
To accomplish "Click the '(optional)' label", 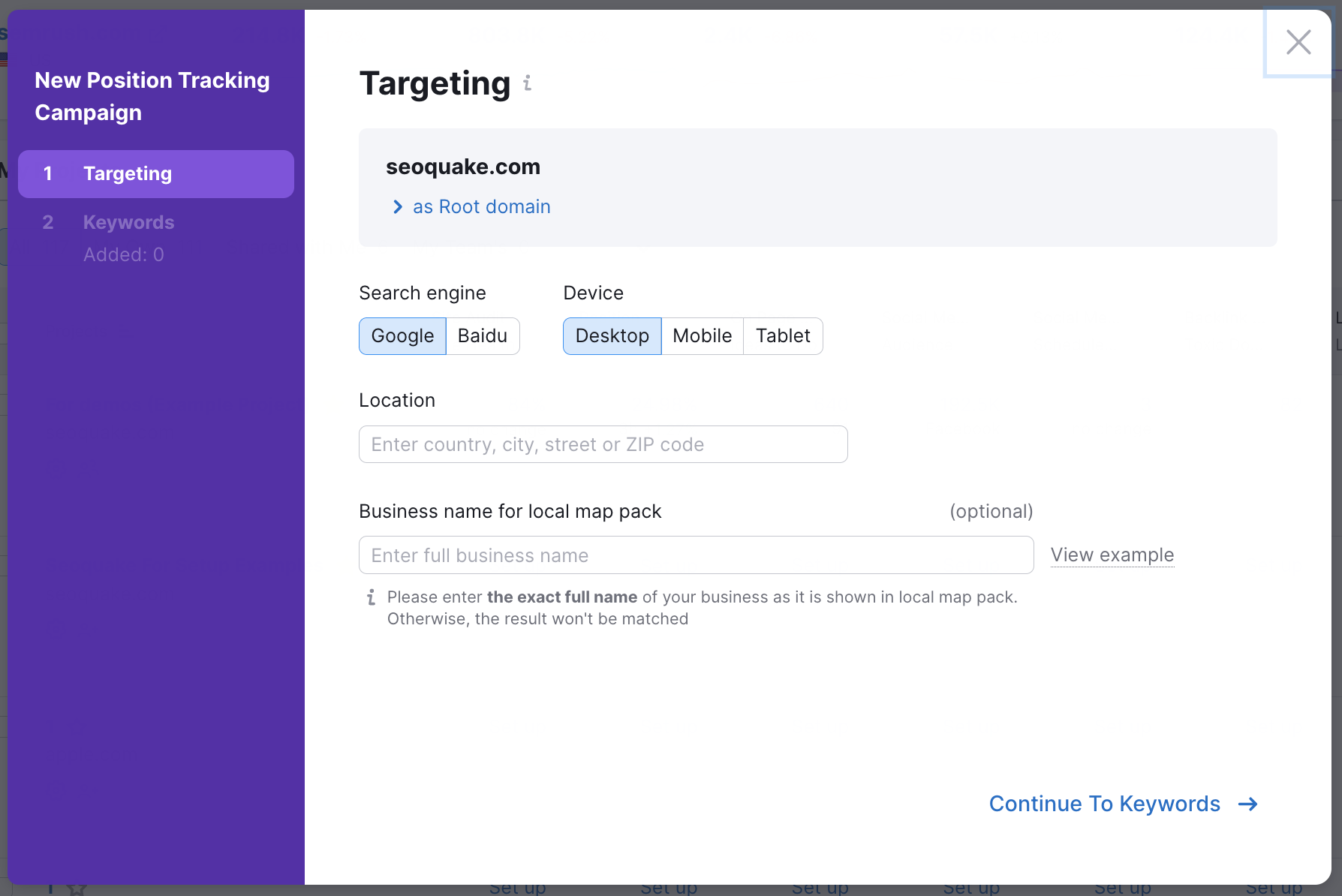I will click(991, 512).
